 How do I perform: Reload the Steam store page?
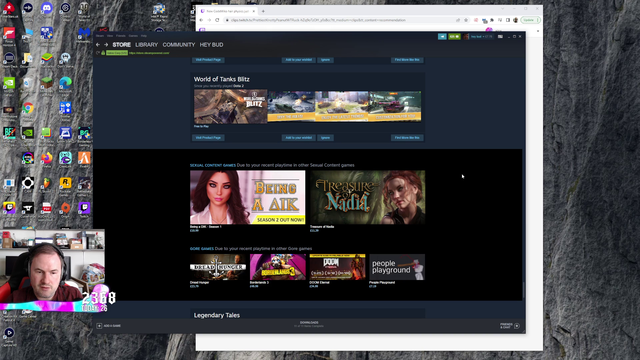(98, 53)
